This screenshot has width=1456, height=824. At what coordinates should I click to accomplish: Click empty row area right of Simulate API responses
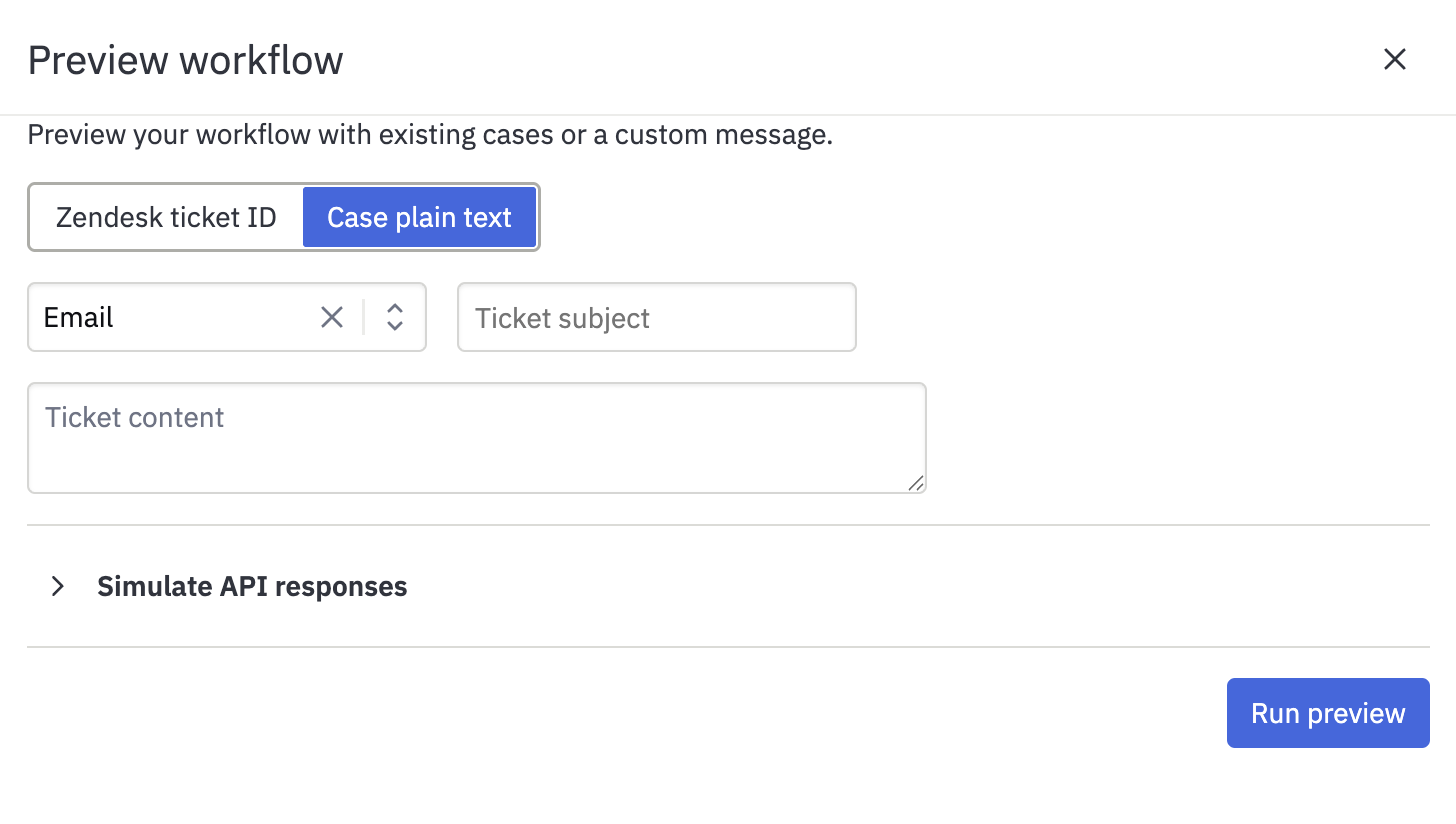click(918, 586)
